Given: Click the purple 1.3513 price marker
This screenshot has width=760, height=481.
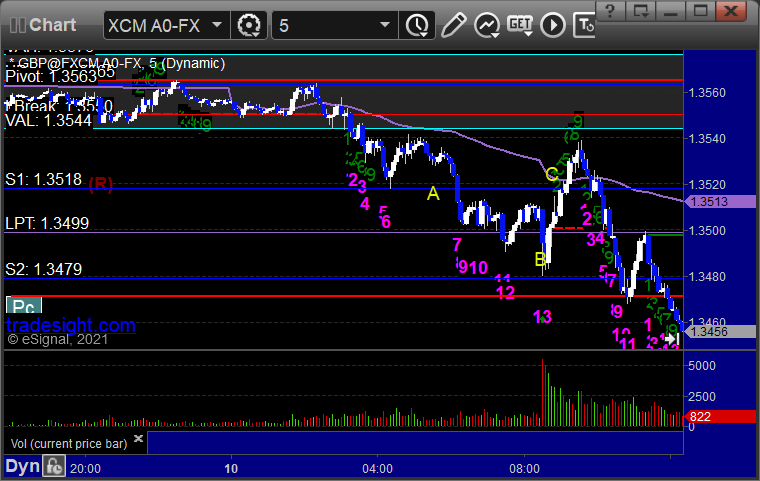Looking at the screenshot, I should (x=720, y=202).
